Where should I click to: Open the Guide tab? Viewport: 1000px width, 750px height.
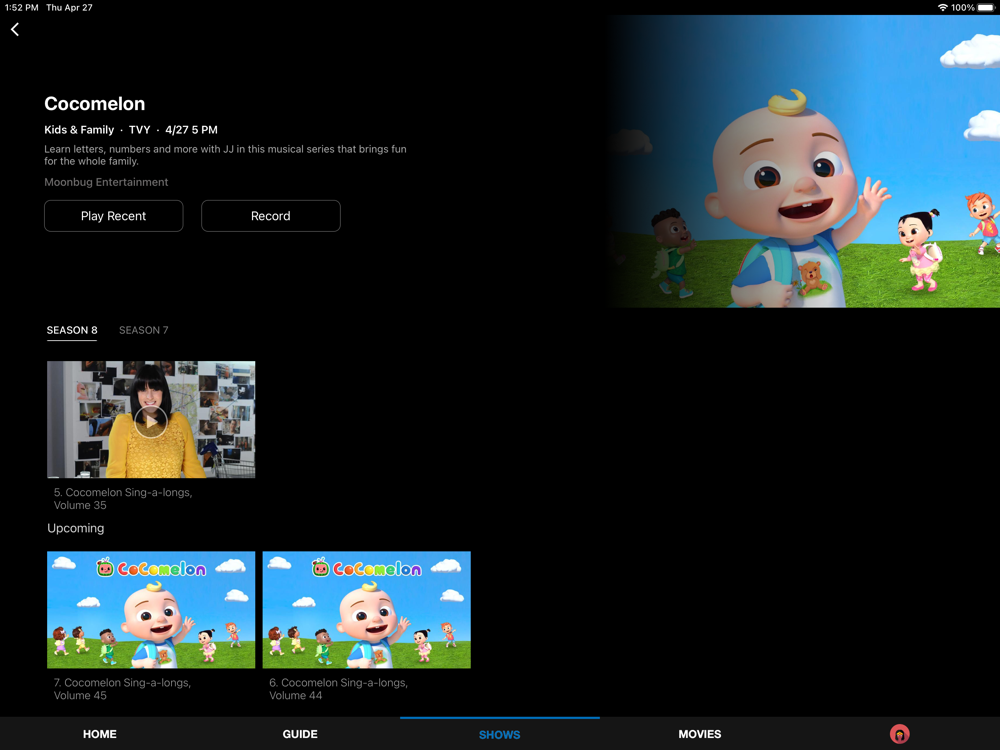[300, 734]
